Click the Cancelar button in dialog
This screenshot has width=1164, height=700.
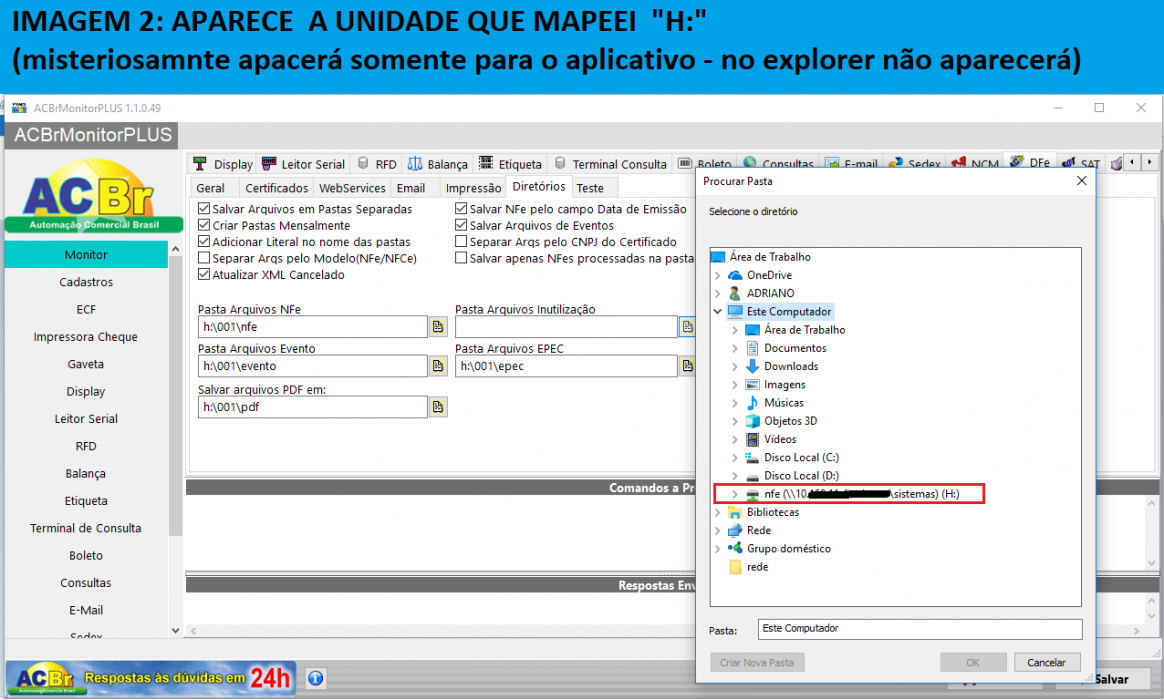pos(1046,663)
